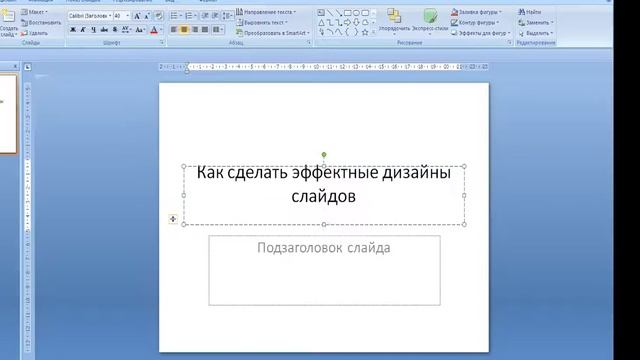
Task: Select the Rectangle shape
Action: [348, 13]
